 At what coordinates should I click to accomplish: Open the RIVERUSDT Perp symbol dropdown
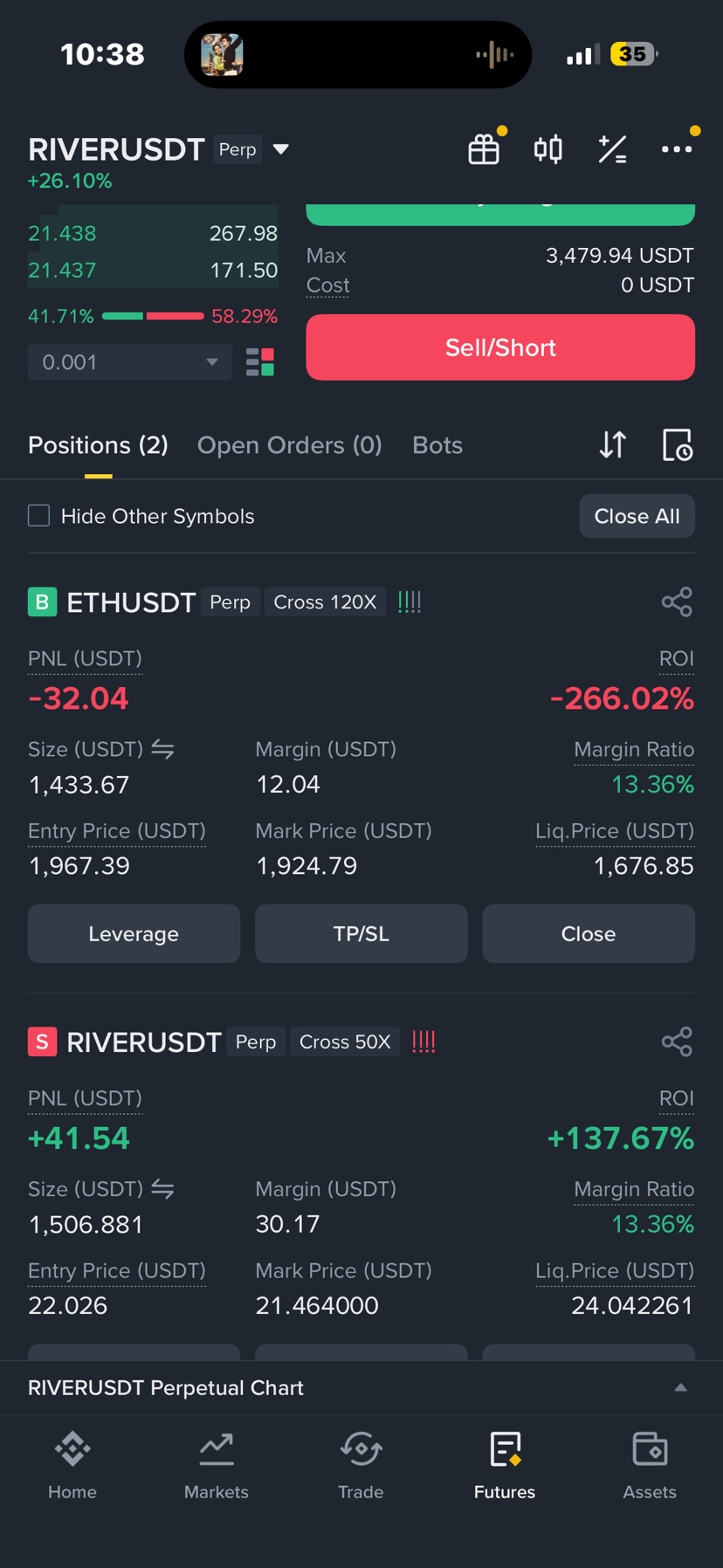coord(280,149)
